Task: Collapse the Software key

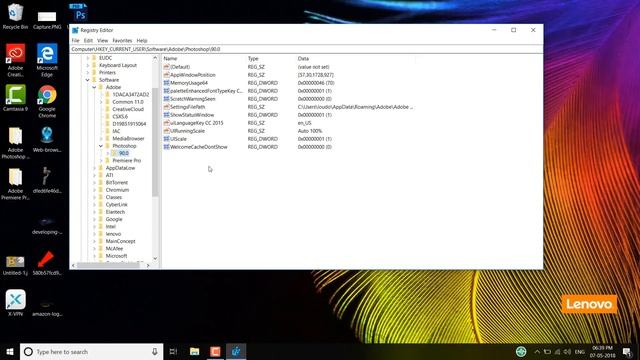Action: tap(87, 80)
